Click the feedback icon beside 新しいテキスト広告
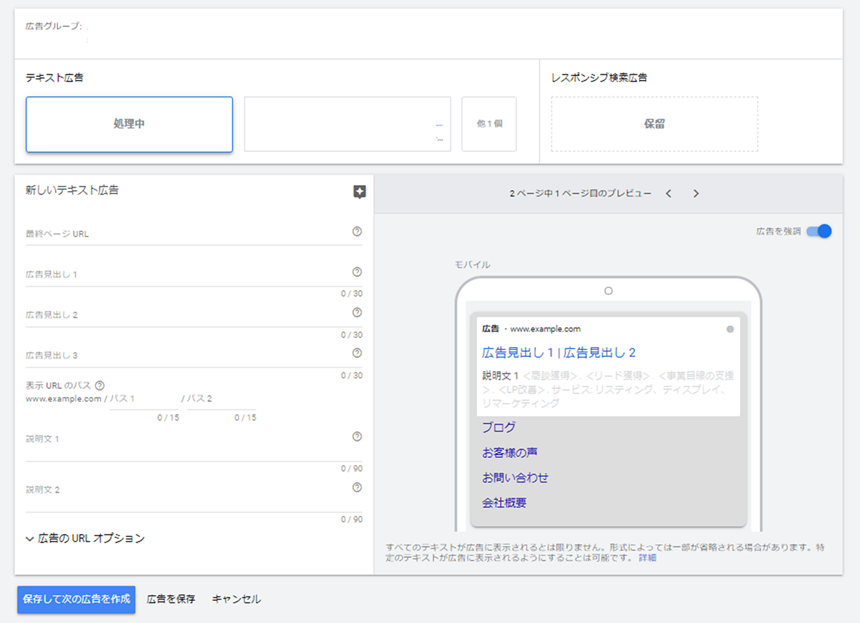This screenshot has width=860, height=623. pyautogui.click(x=359, y=192)
